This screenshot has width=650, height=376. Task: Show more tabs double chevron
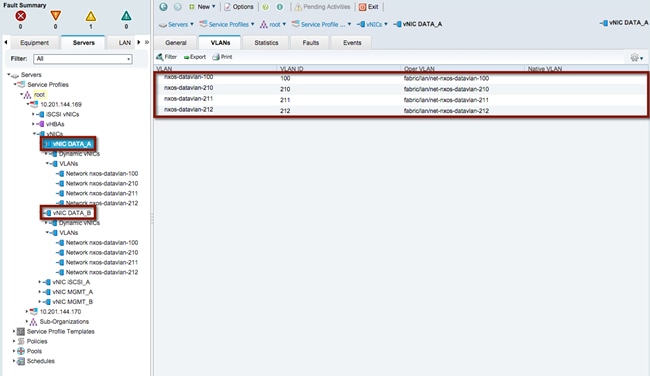coord(147,42)
